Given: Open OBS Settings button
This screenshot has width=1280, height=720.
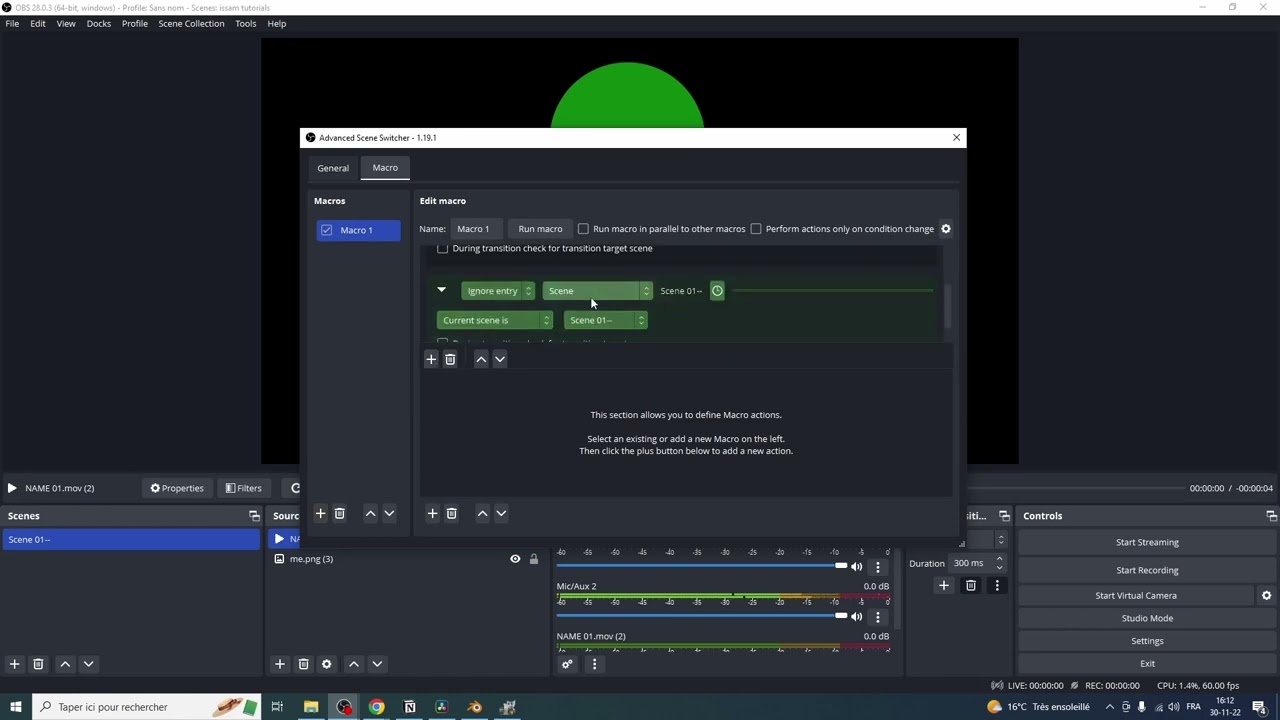Looking at the screenshot, I should (x=1147, y=641).
